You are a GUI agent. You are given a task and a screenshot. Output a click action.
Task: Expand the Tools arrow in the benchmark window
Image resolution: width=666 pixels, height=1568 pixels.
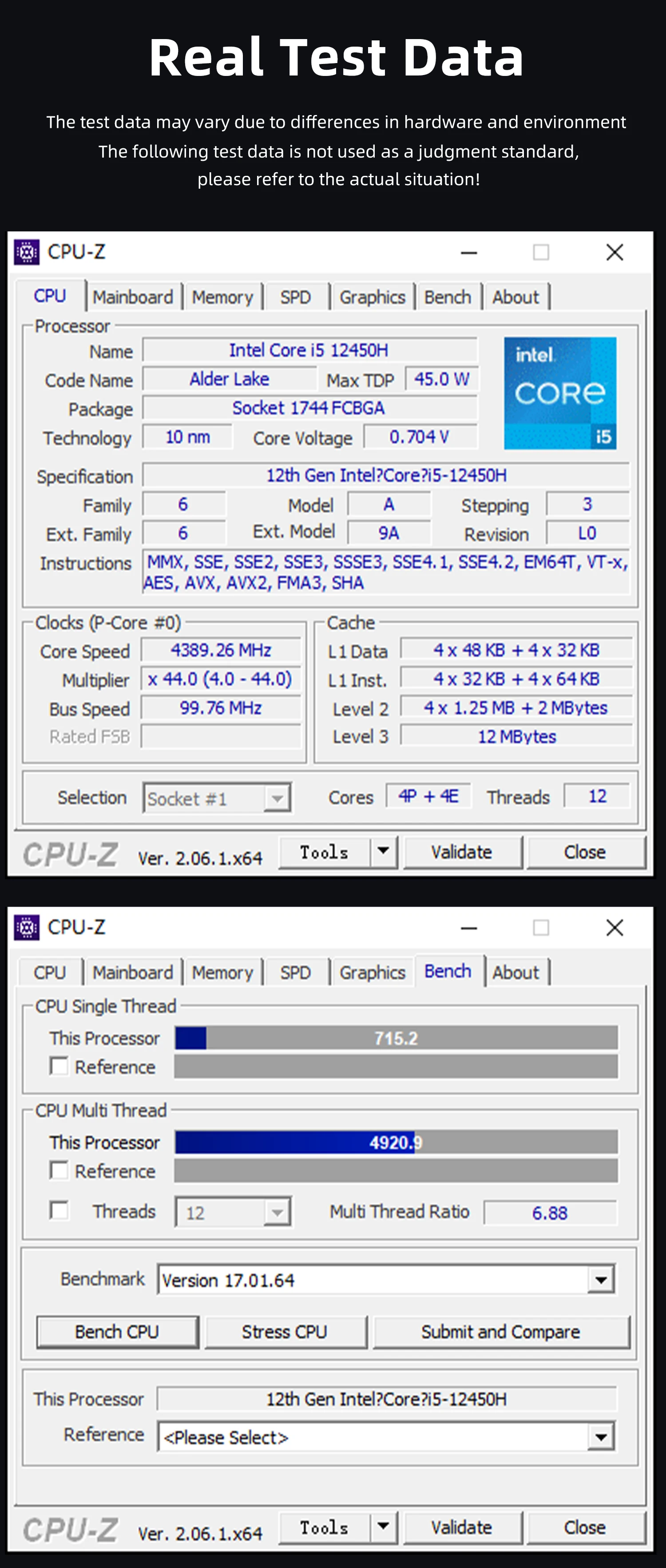pos(384,1527)
